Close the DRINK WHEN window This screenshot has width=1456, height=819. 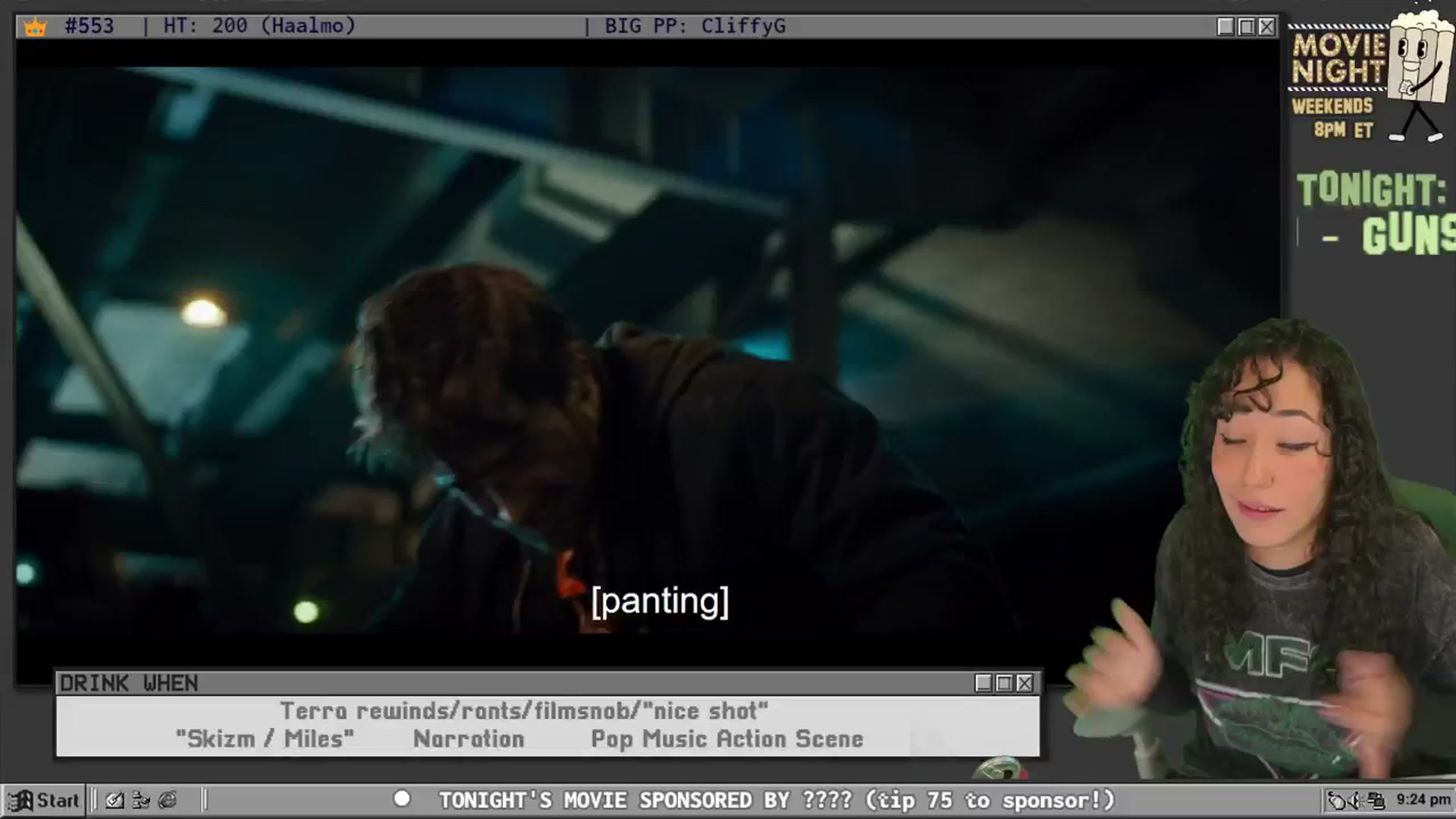point(1025,683)
